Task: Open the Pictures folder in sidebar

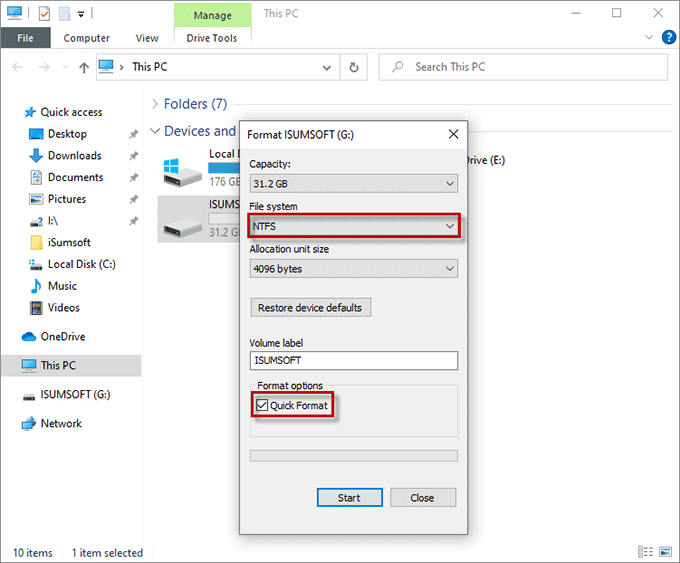Action: click(57, 199)
